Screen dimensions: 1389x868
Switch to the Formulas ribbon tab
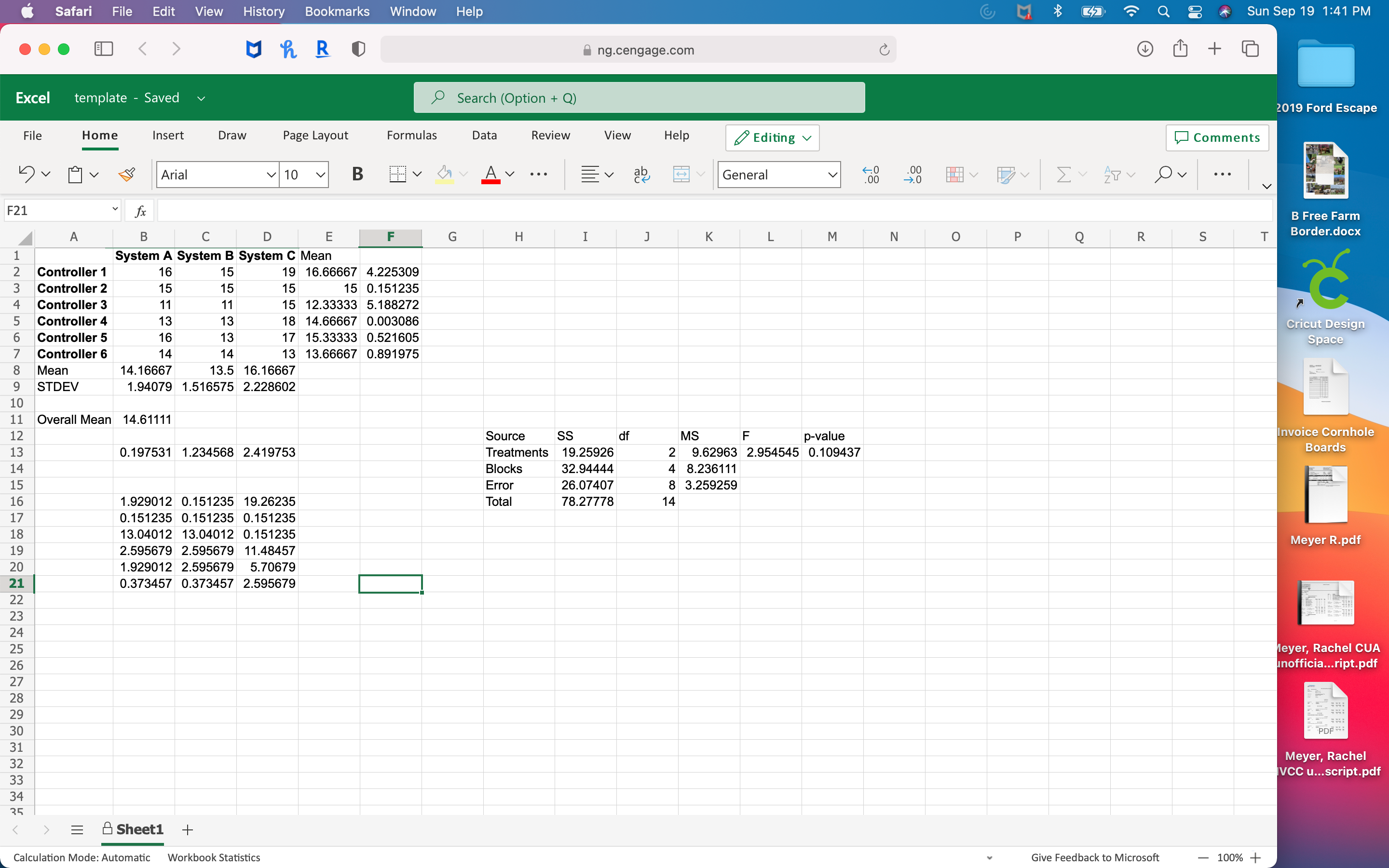[x=411, y=136]
